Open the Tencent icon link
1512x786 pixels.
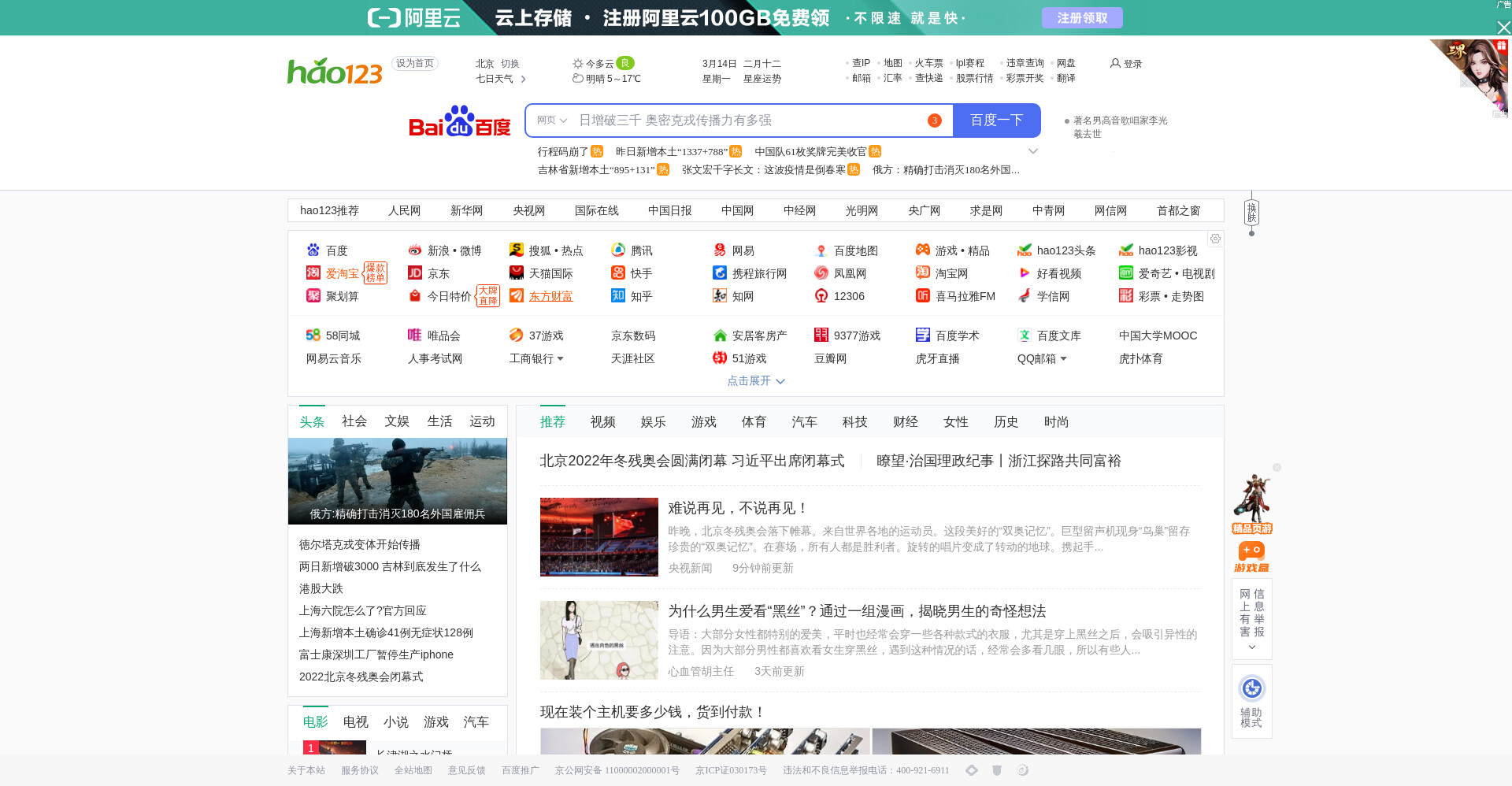tap(618, 250)
